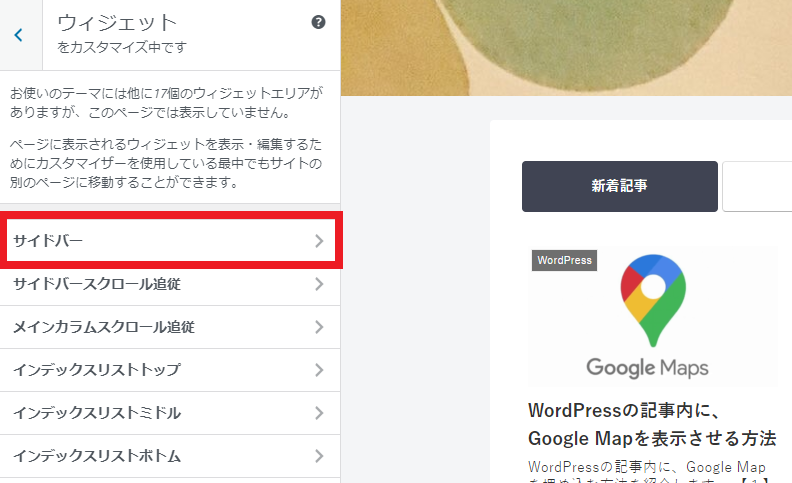Expand the インデックスリストミドル chevron

(x=319, y=413)
